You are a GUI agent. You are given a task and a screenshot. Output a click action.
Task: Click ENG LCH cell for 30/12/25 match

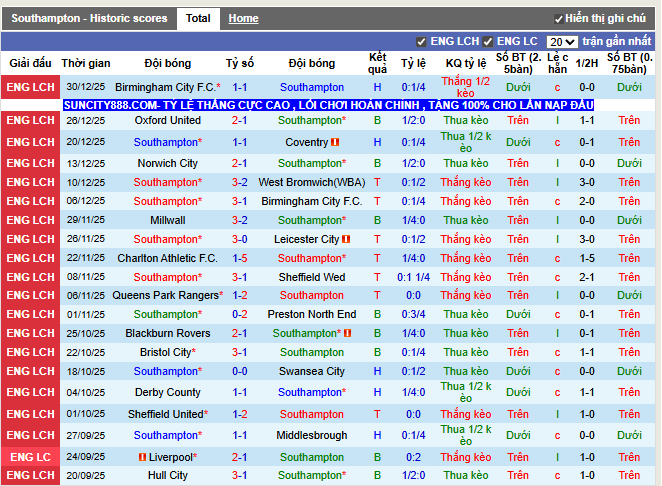30,87
